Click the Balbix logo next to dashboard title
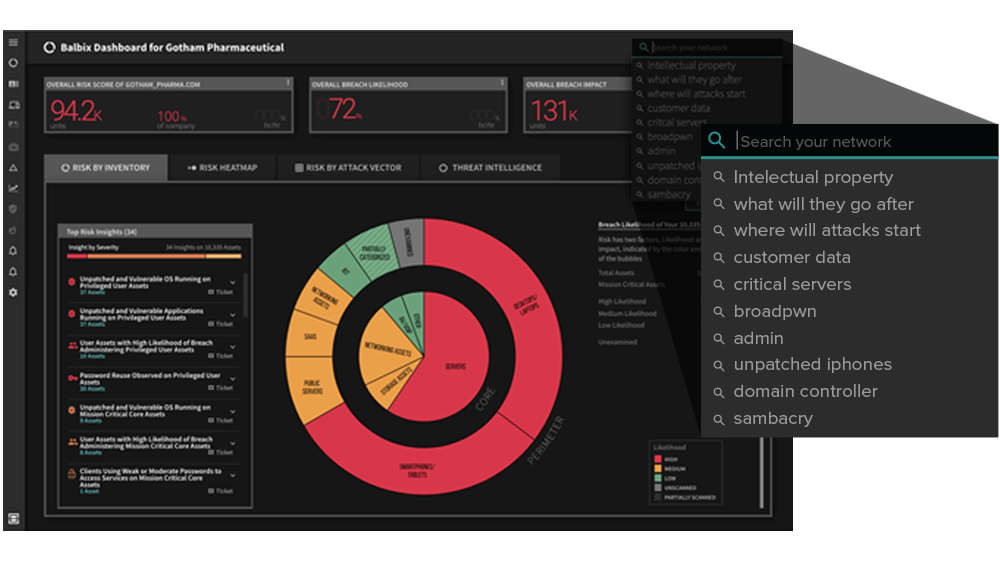The height and width of the screenshot is (562, 1000). point(49,47)
